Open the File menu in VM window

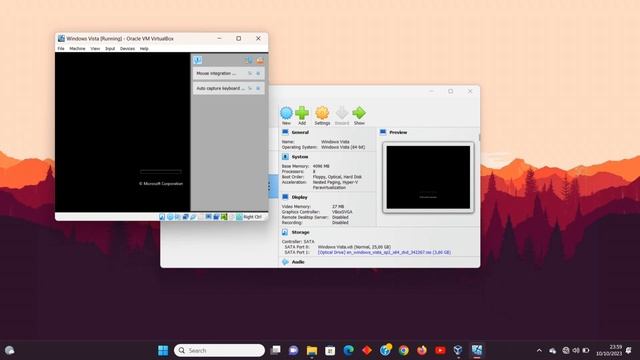click(x=61, y=49)
